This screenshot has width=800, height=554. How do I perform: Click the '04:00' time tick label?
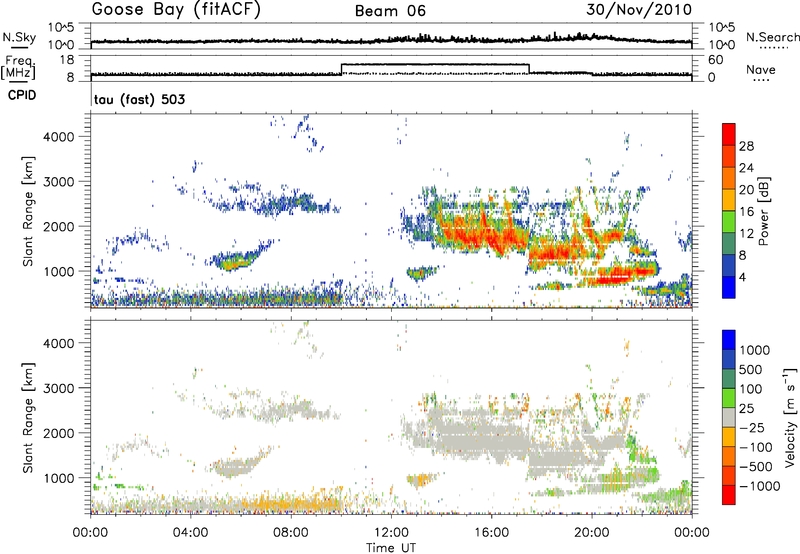191,533
